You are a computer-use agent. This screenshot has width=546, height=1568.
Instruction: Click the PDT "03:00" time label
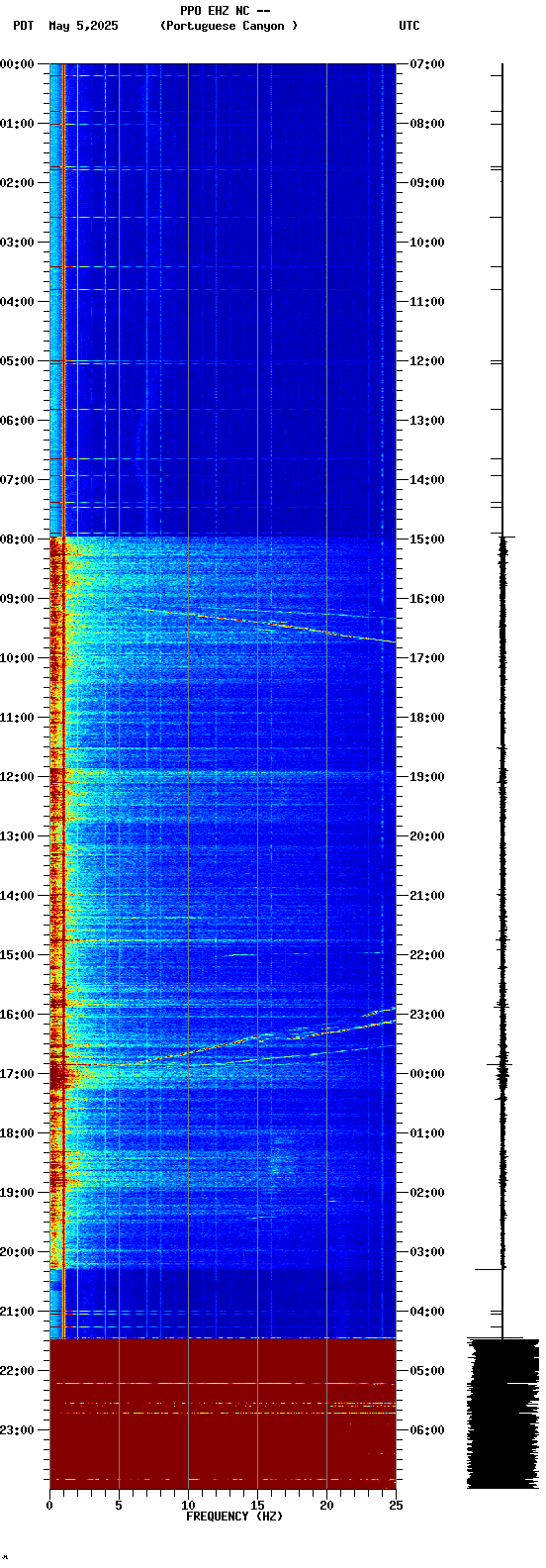tap(18, 242)
